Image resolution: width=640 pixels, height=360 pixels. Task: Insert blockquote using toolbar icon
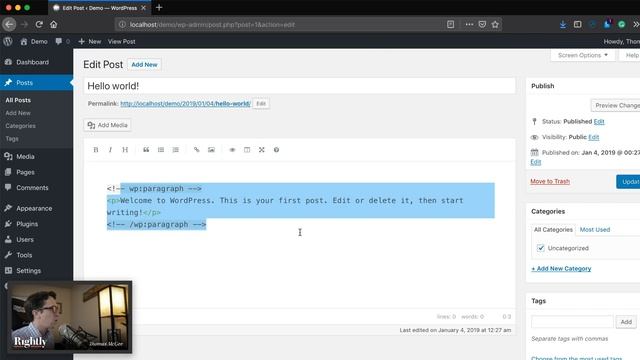click(x=146, y=150)
